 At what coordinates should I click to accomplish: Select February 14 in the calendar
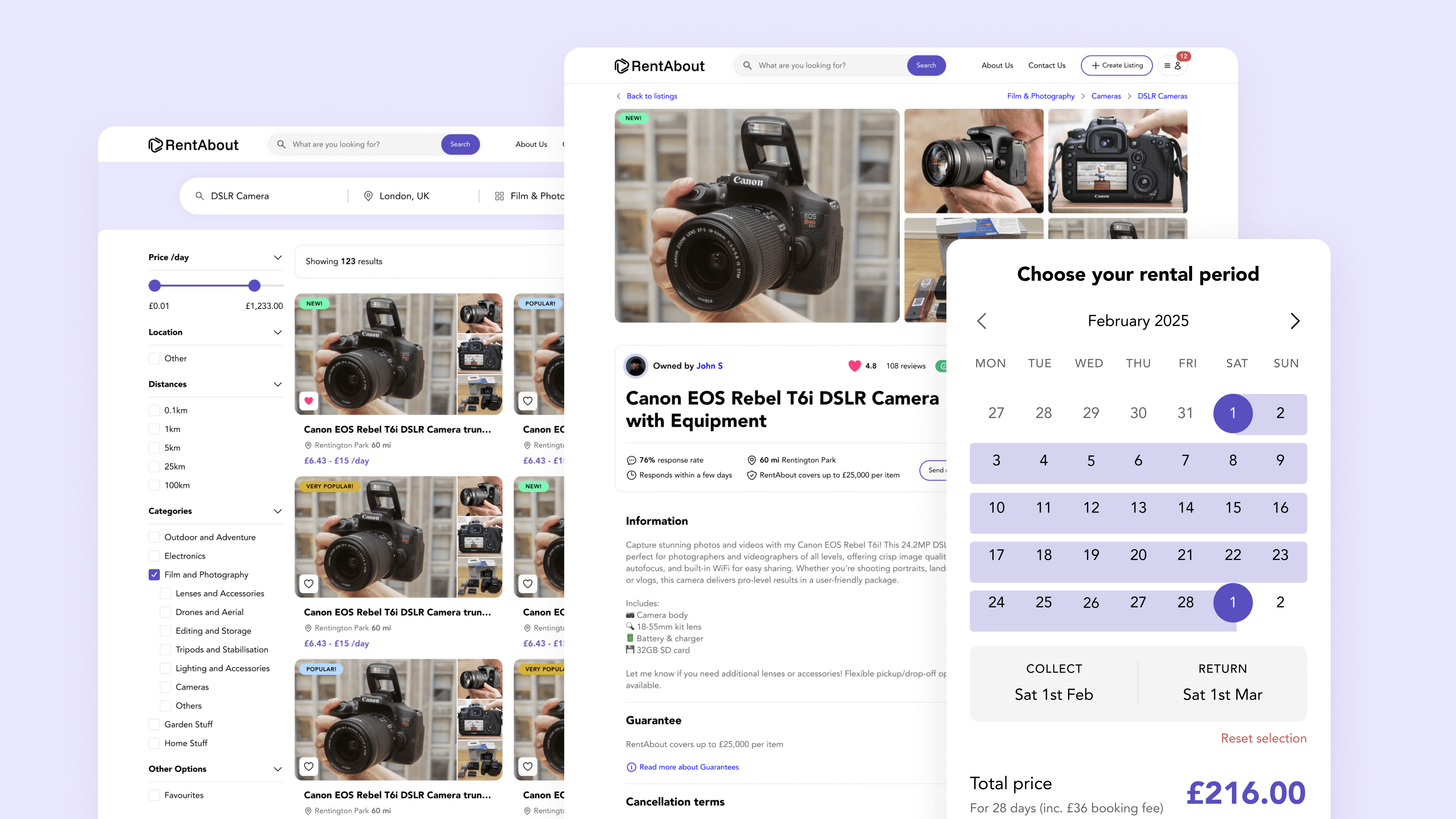pos(1185,508)
